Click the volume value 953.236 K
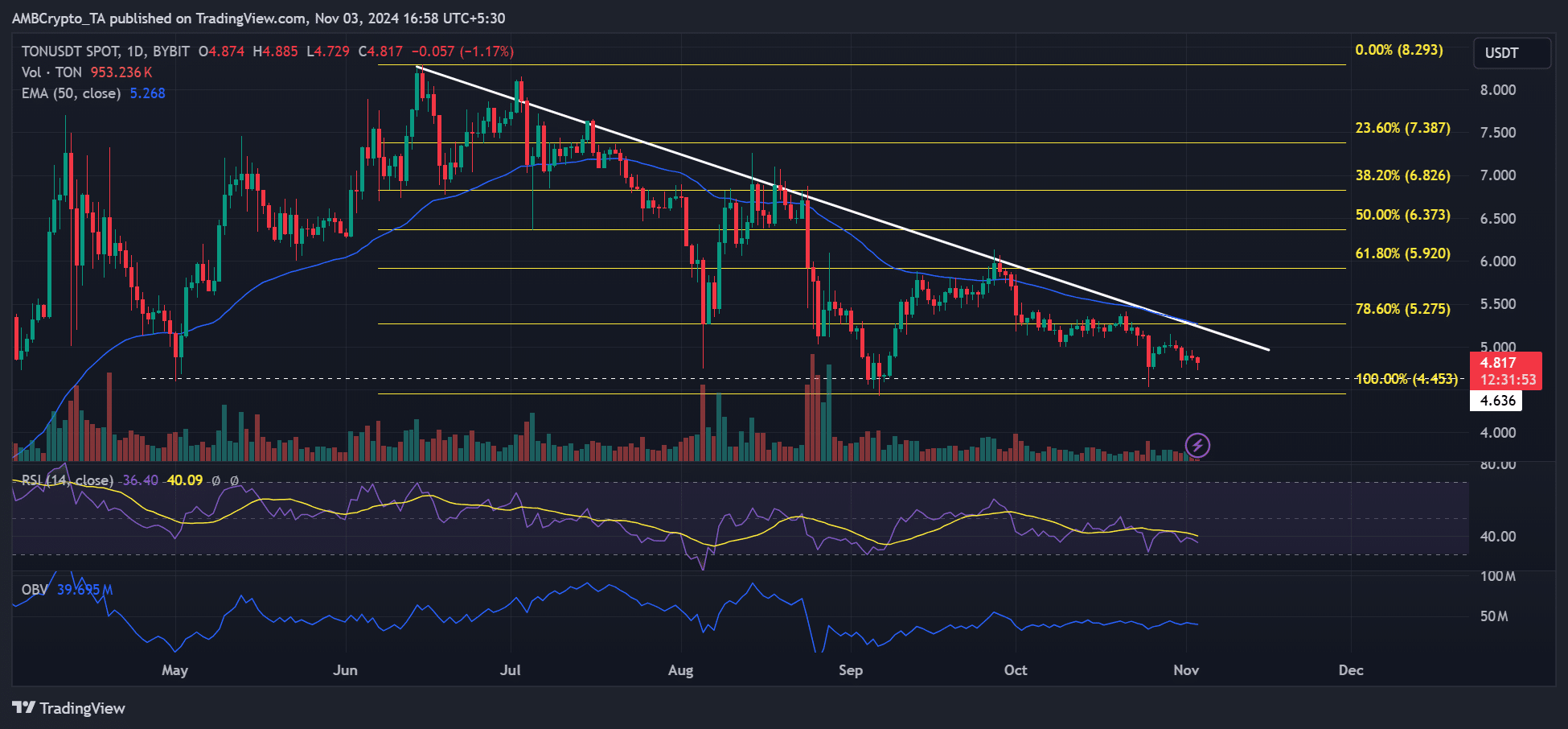 pyautogui.click(x=121, y=72)
